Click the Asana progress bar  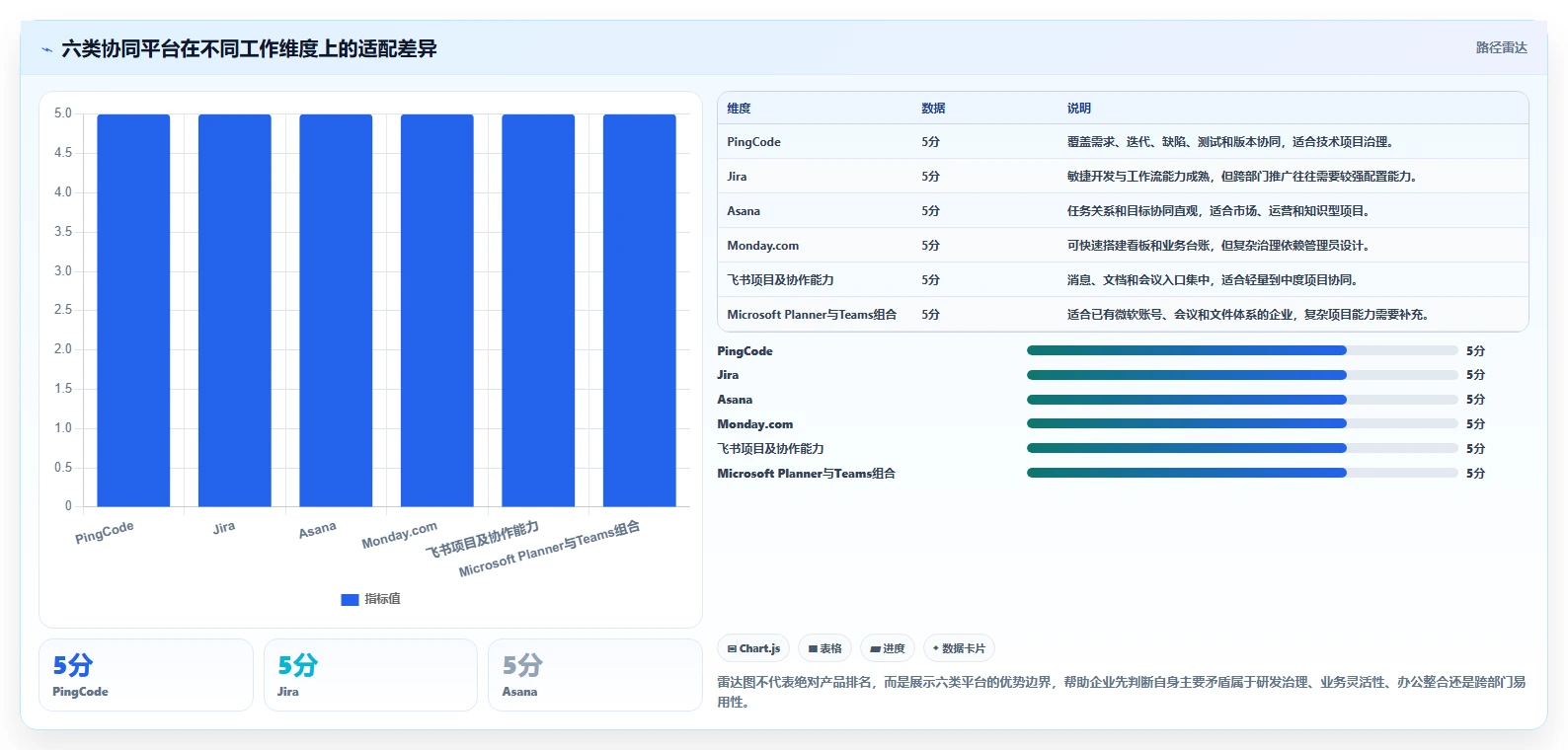[x=1242, y=400]
